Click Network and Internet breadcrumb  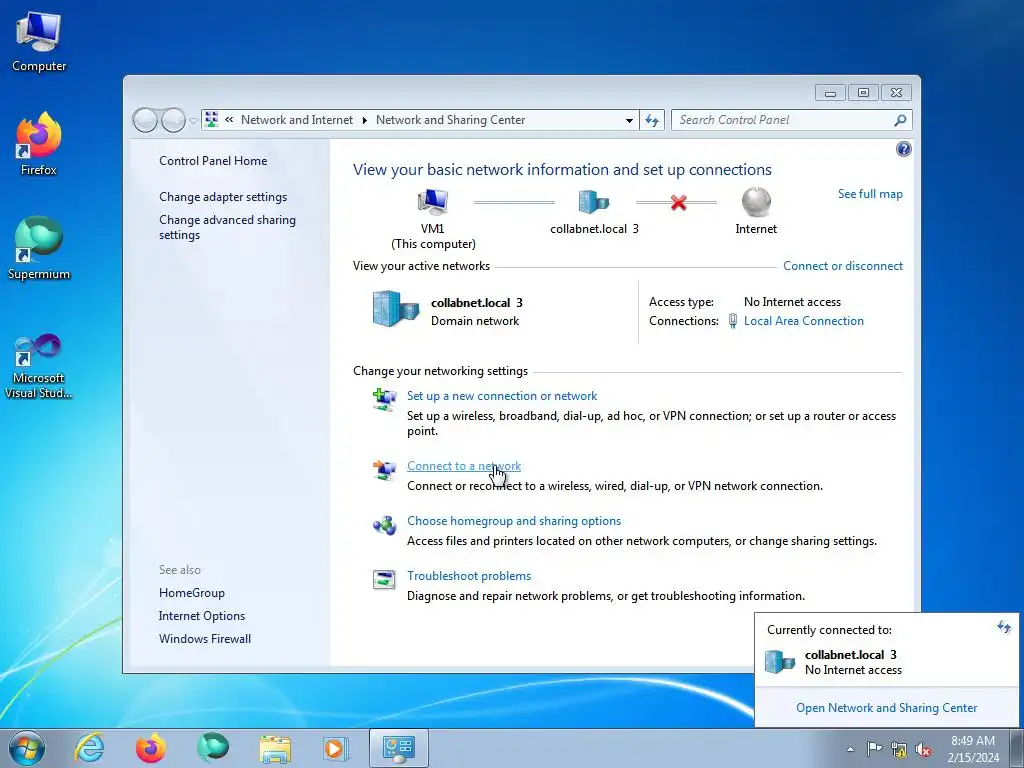(296, 120)
